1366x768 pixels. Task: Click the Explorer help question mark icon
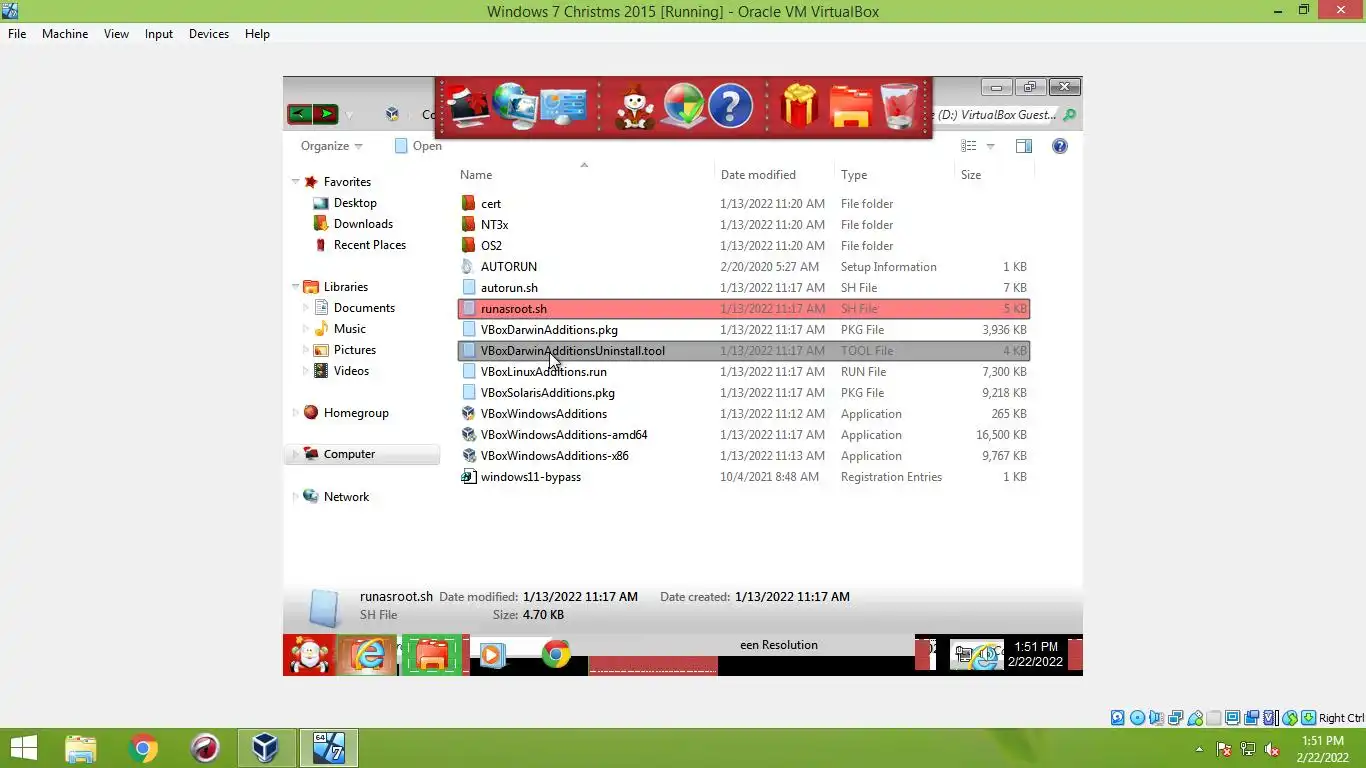click(1060, 146)
